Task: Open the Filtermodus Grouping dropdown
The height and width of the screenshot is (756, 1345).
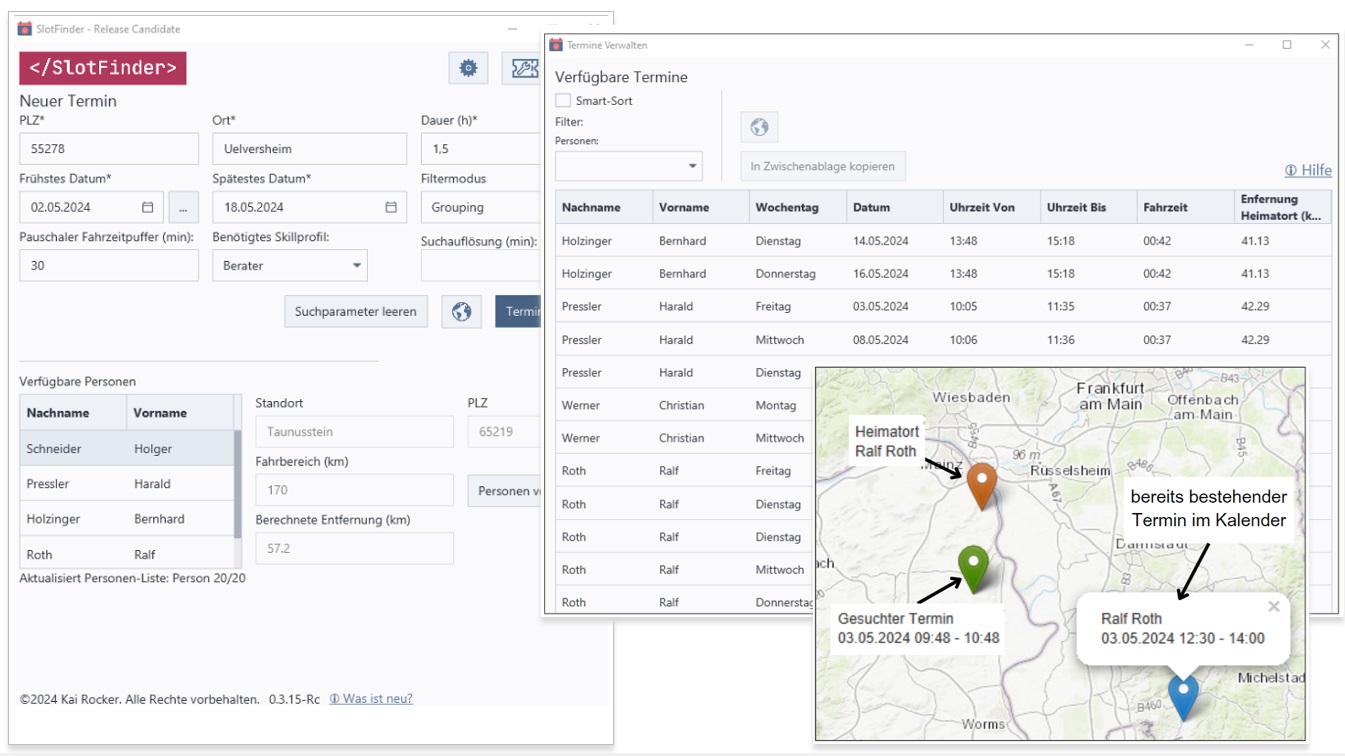Action: coord(481,207)
